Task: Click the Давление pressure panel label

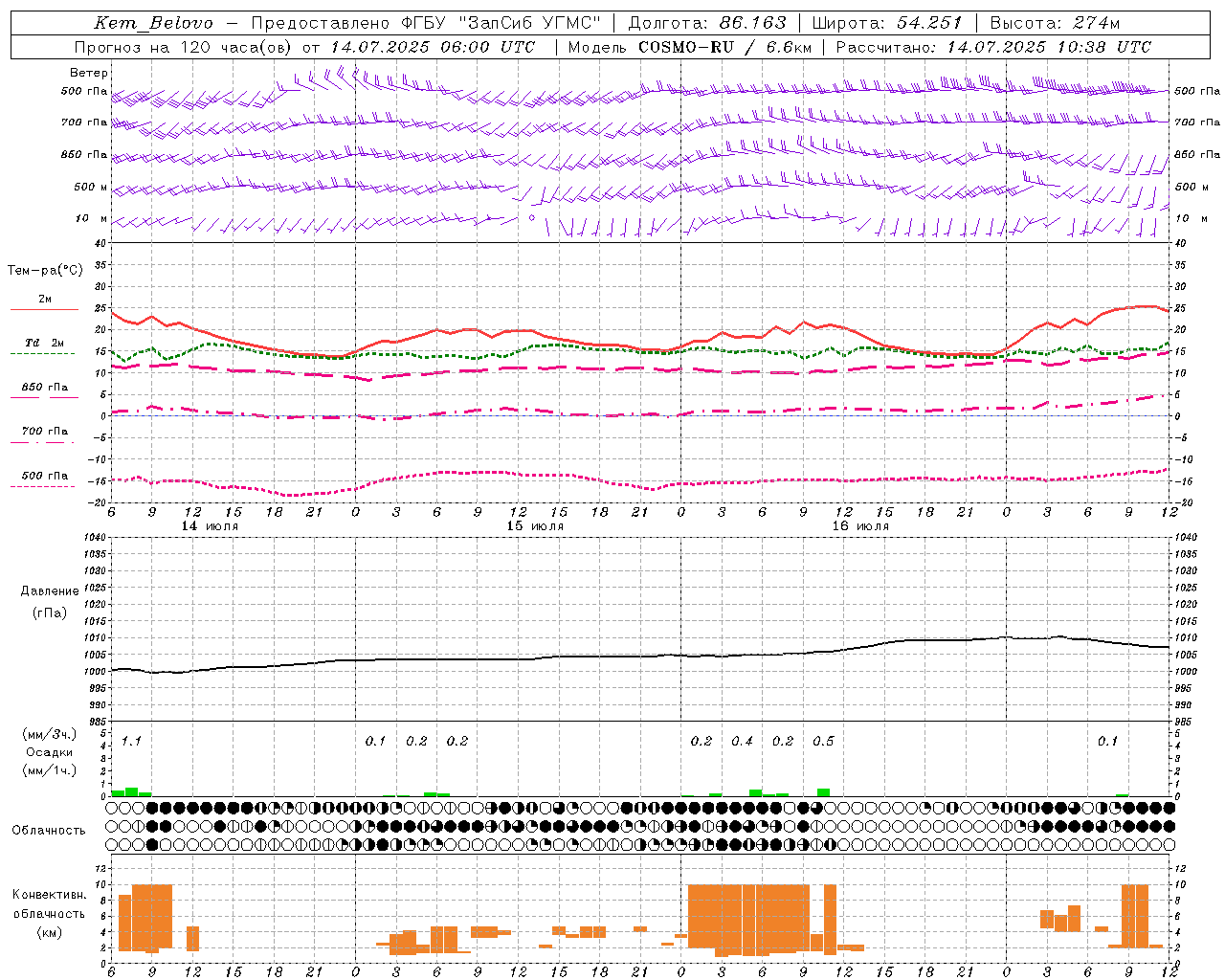Action: [50, 591]
